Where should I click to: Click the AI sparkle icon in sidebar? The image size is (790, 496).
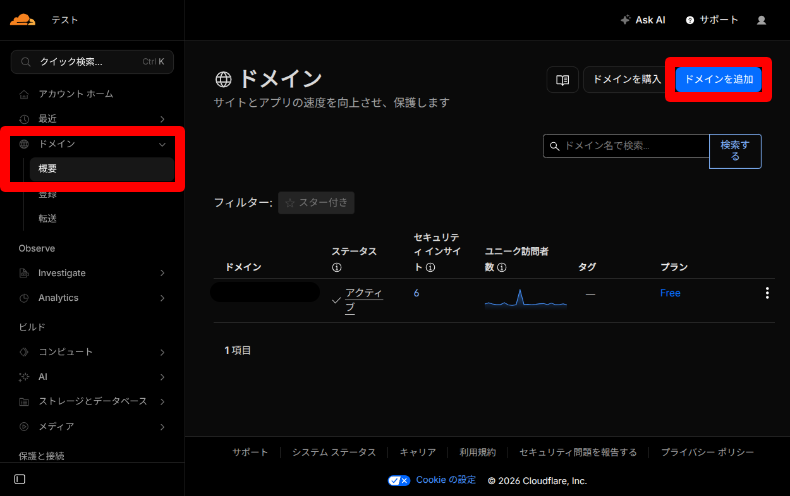point(24,377)
